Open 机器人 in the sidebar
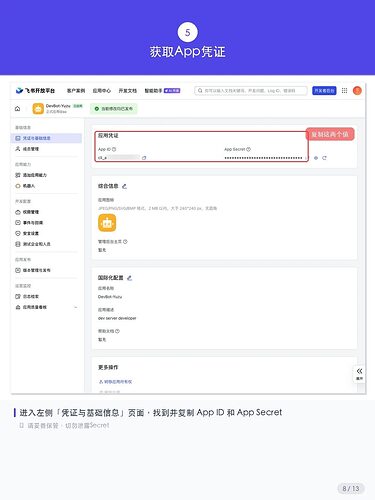The width and height of the screenshot is (375, 500). pyautogui.click(x=25, y=186)
